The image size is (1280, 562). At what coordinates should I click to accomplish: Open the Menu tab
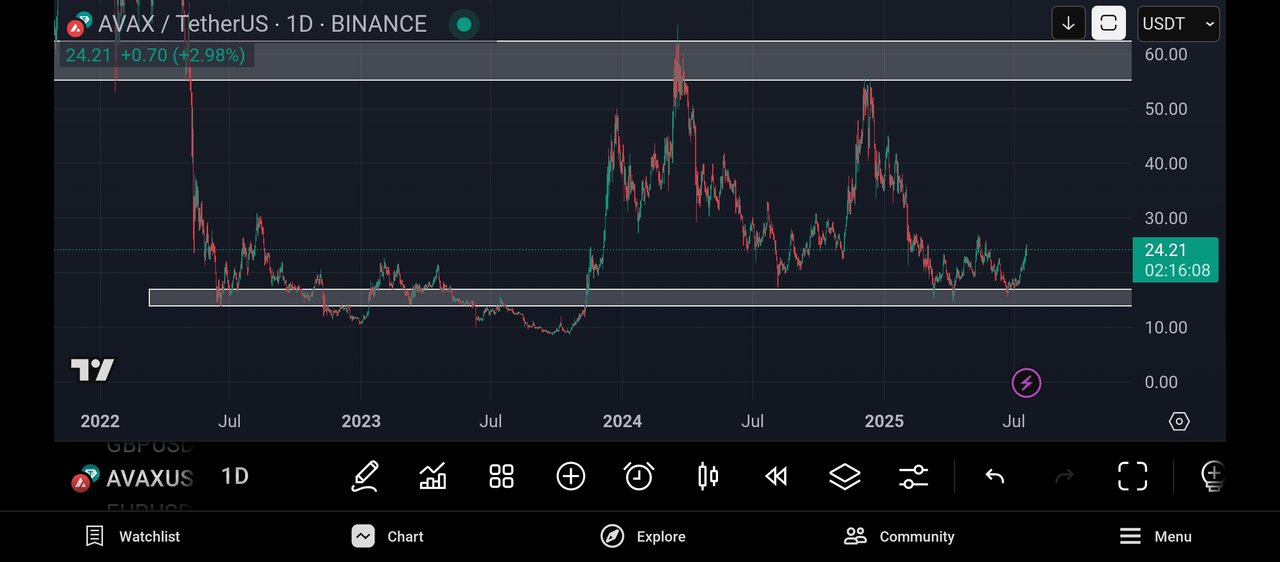[1155, 537]
